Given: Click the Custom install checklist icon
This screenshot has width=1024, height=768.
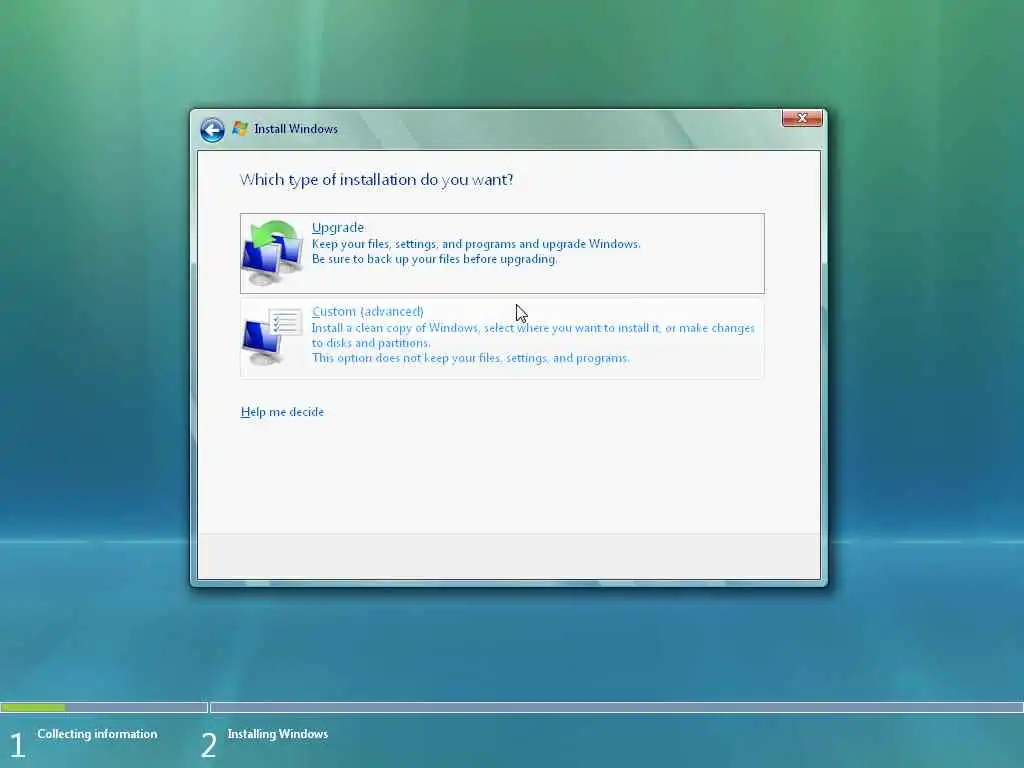Looking at the screenshot, I should [x=272, y=337].
